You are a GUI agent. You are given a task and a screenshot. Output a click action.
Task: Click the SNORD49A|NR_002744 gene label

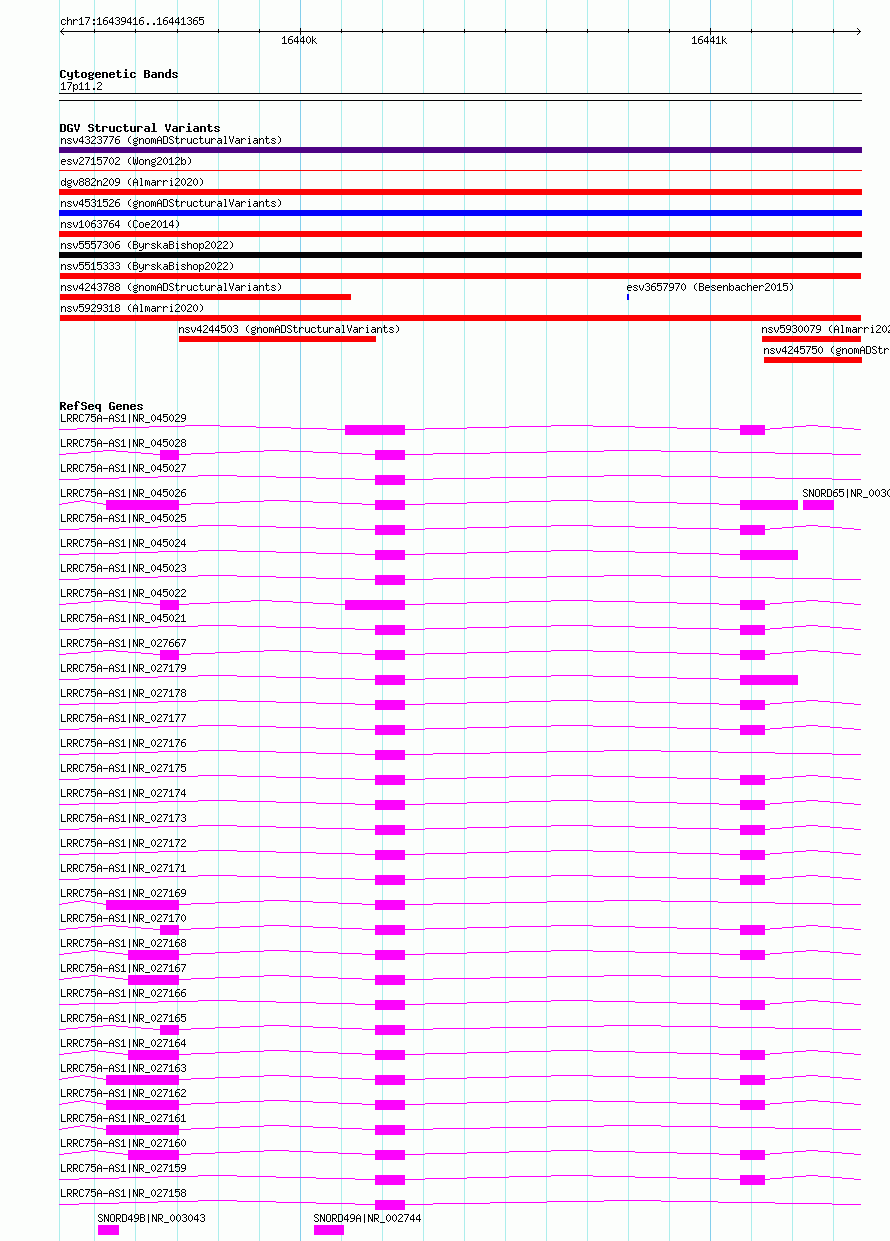[x=368, y=1218]
